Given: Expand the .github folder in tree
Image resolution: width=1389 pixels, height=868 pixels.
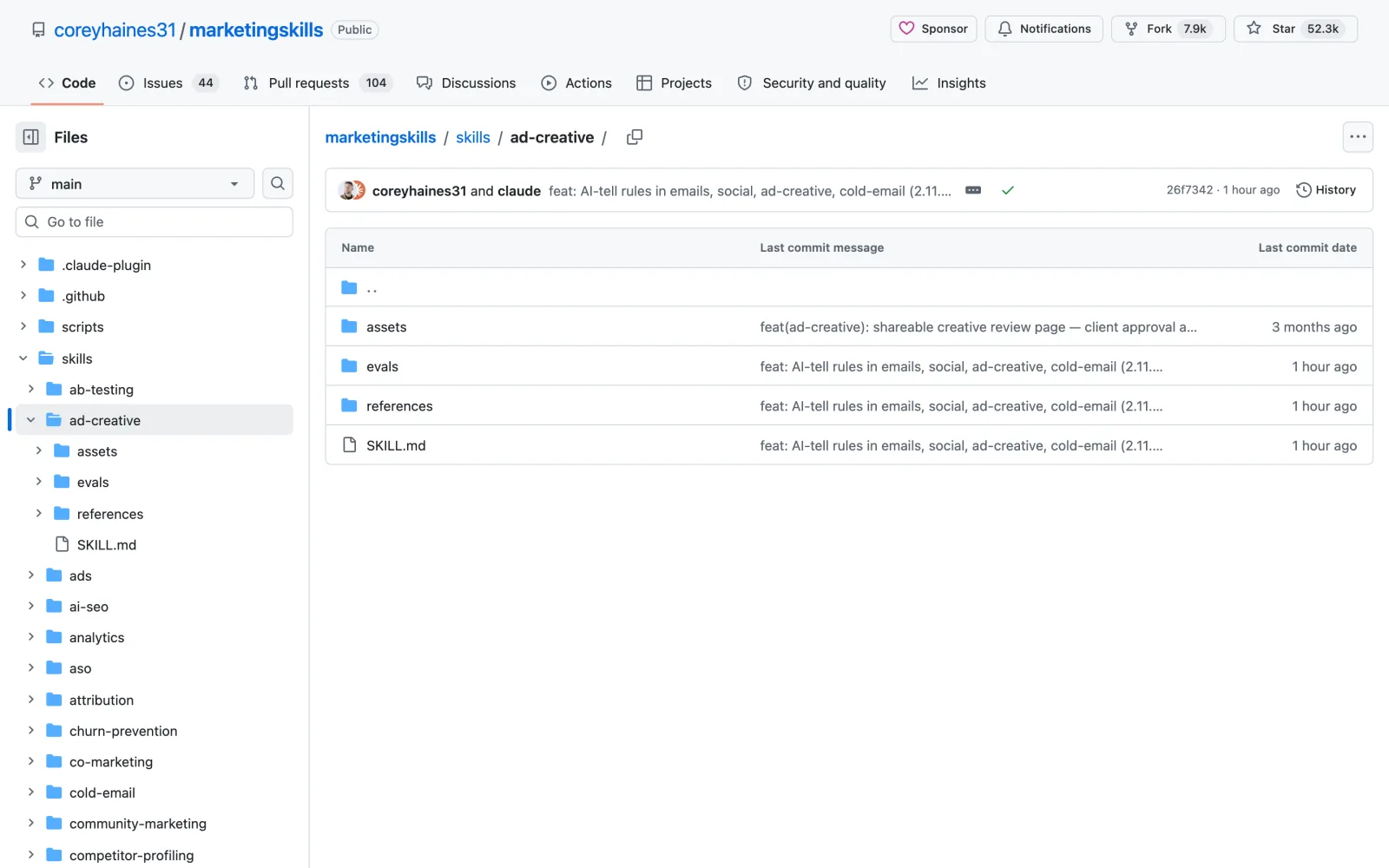Looking at the screenshot, I should [23, 296].
